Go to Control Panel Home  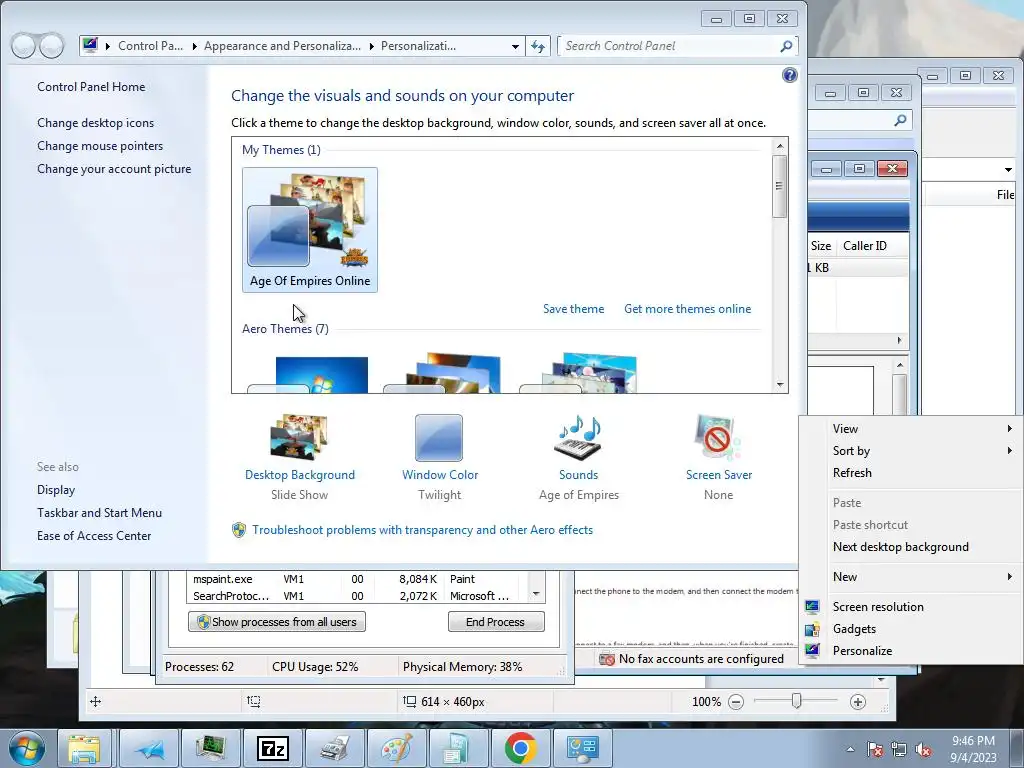(x=91, y=87)
